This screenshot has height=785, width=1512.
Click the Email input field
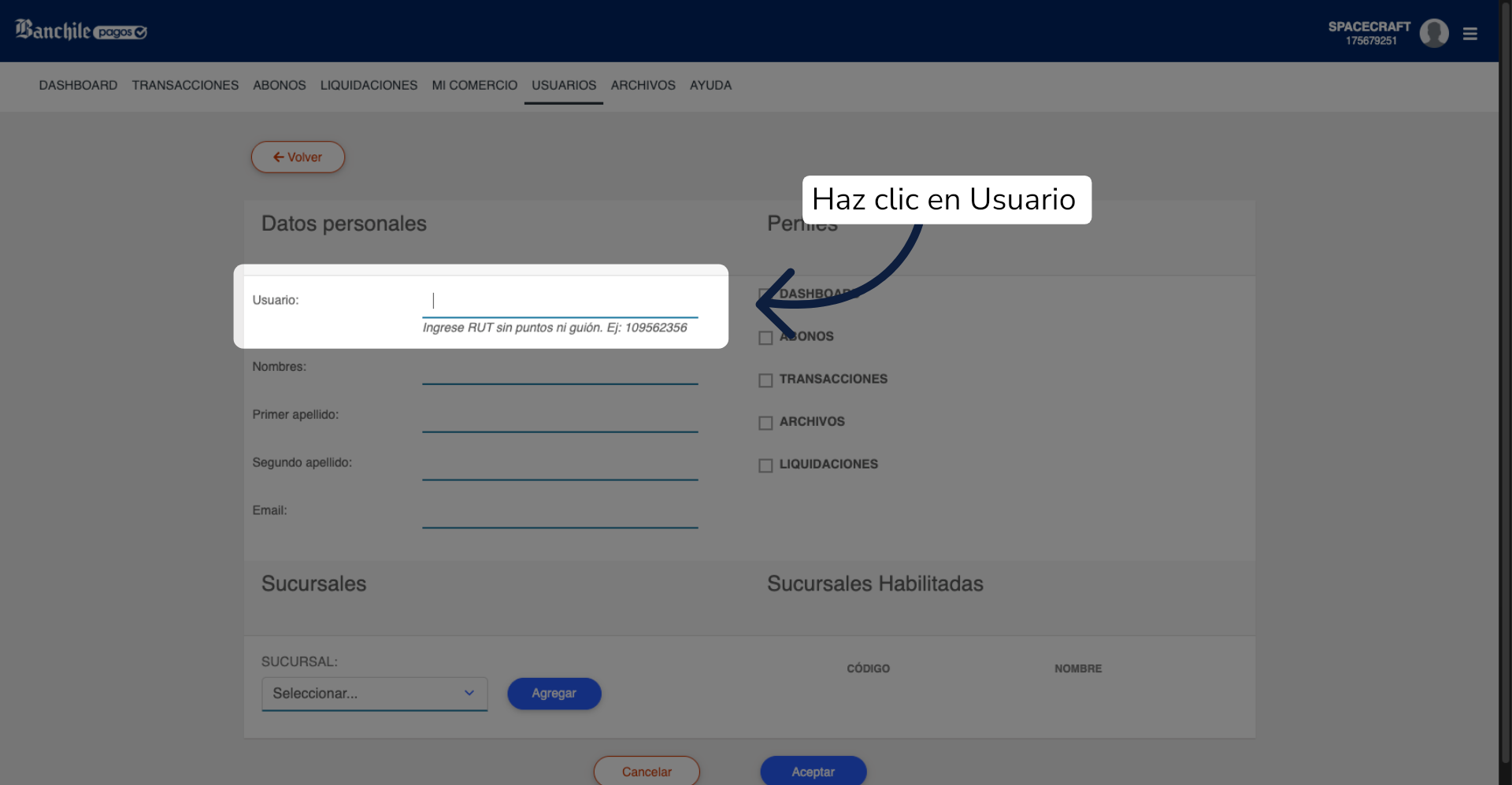coord(560,513)
